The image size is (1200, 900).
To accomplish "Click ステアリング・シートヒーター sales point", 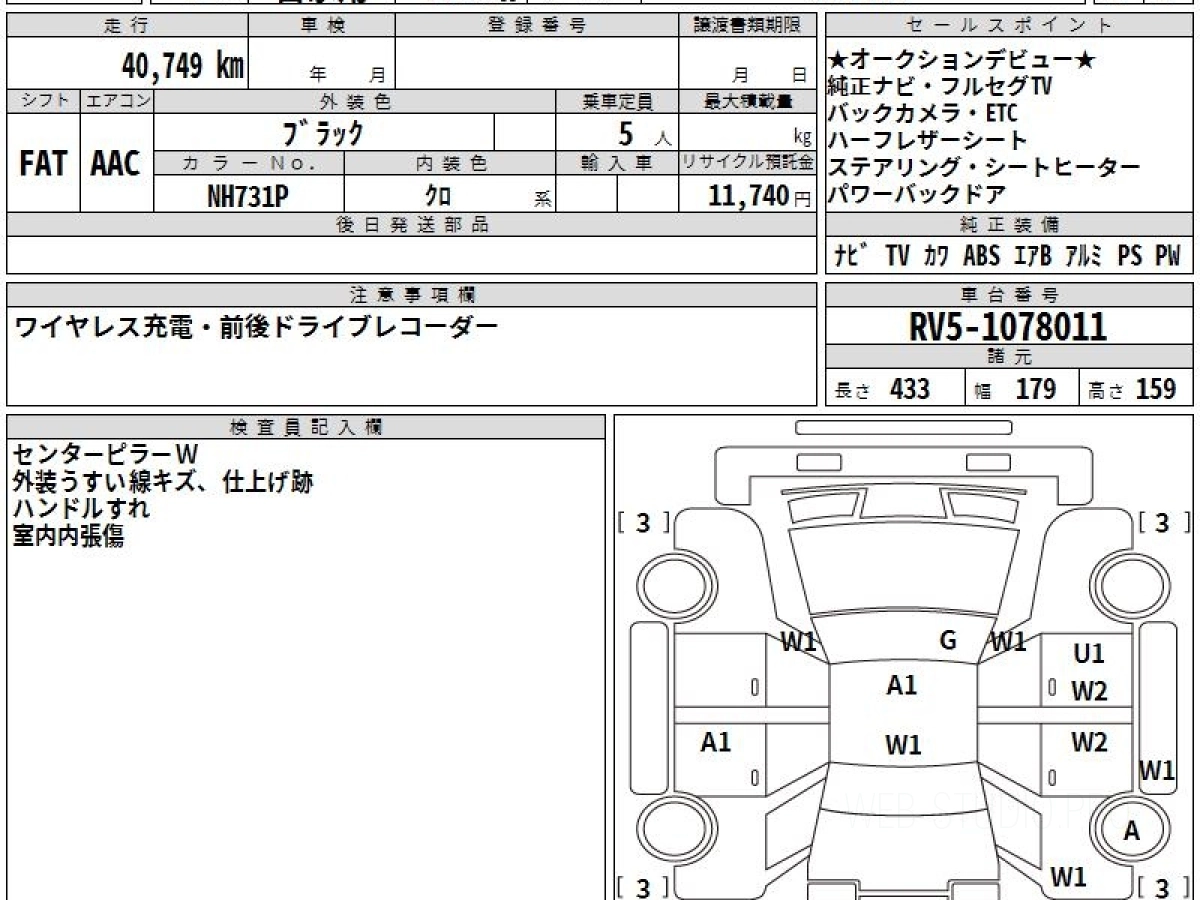I will pos(985,168).
